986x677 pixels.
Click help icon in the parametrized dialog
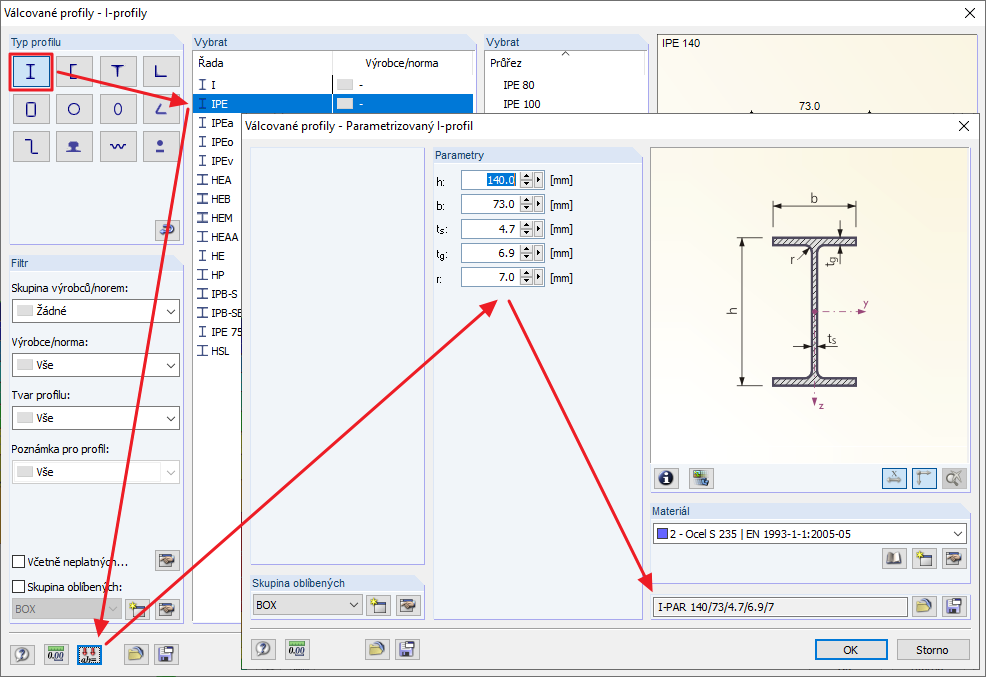coord(263,649)
